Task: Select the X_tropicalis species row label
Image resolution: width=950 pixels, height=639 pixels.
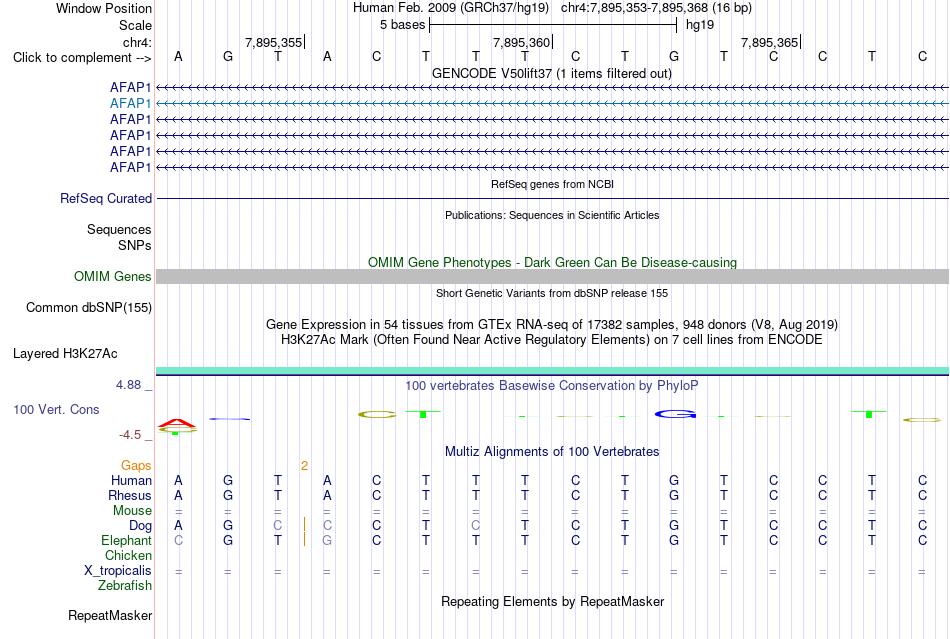Action: [118, 571]
